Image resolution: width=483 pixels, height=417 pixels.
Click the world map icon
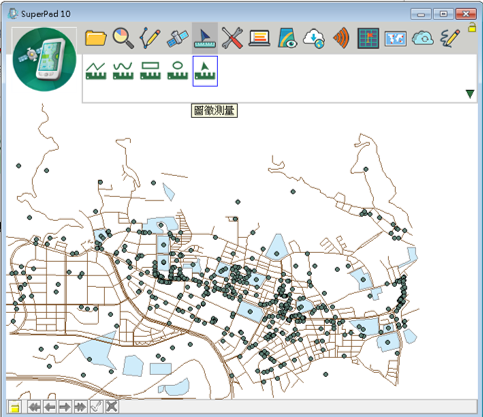pos(396,39)
